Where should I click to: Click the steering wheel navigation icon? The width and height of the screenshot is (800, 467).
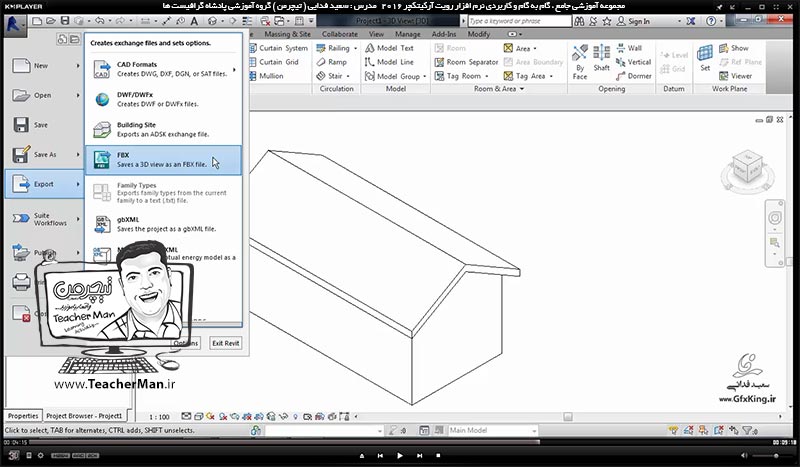pyautogui.click(x=774, y=218)
